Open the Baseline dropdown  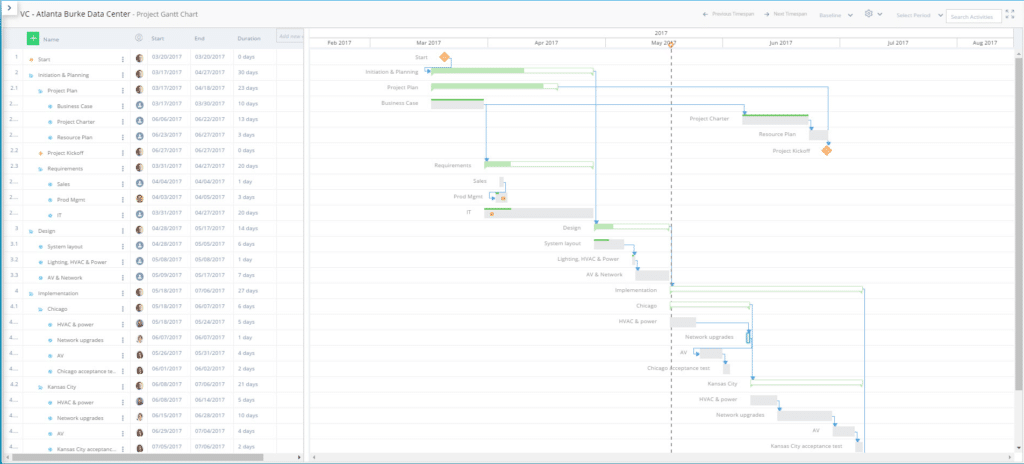pos(836,14)
